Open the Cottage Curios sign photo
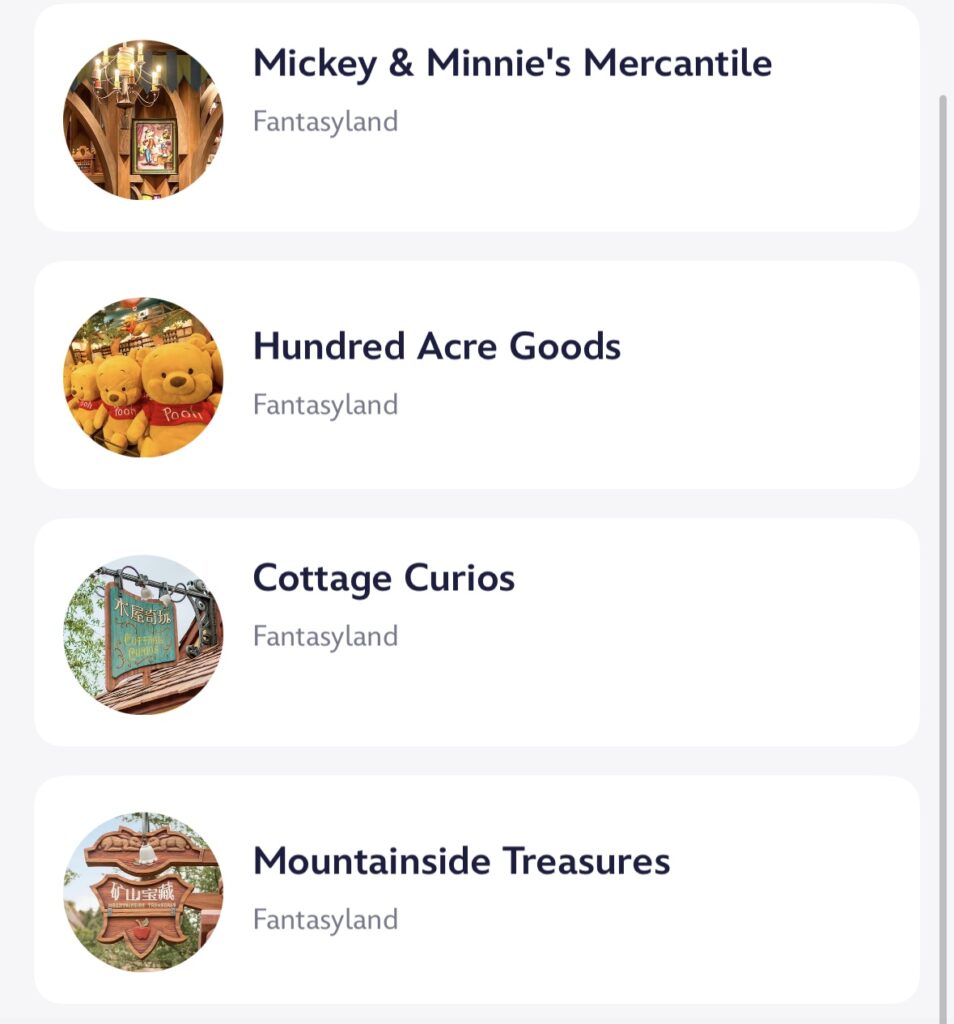The image size is (954, 1024). coord(143,635)
